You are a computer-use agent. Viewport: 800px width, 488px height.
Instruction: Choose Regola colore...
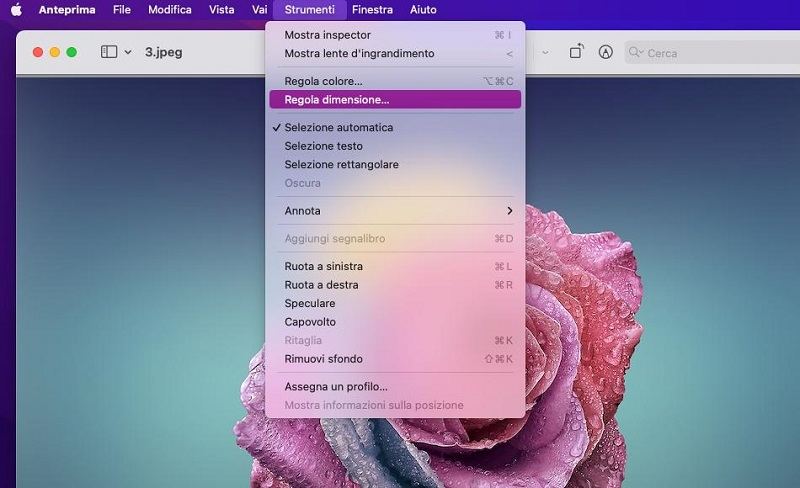[395, 81]
